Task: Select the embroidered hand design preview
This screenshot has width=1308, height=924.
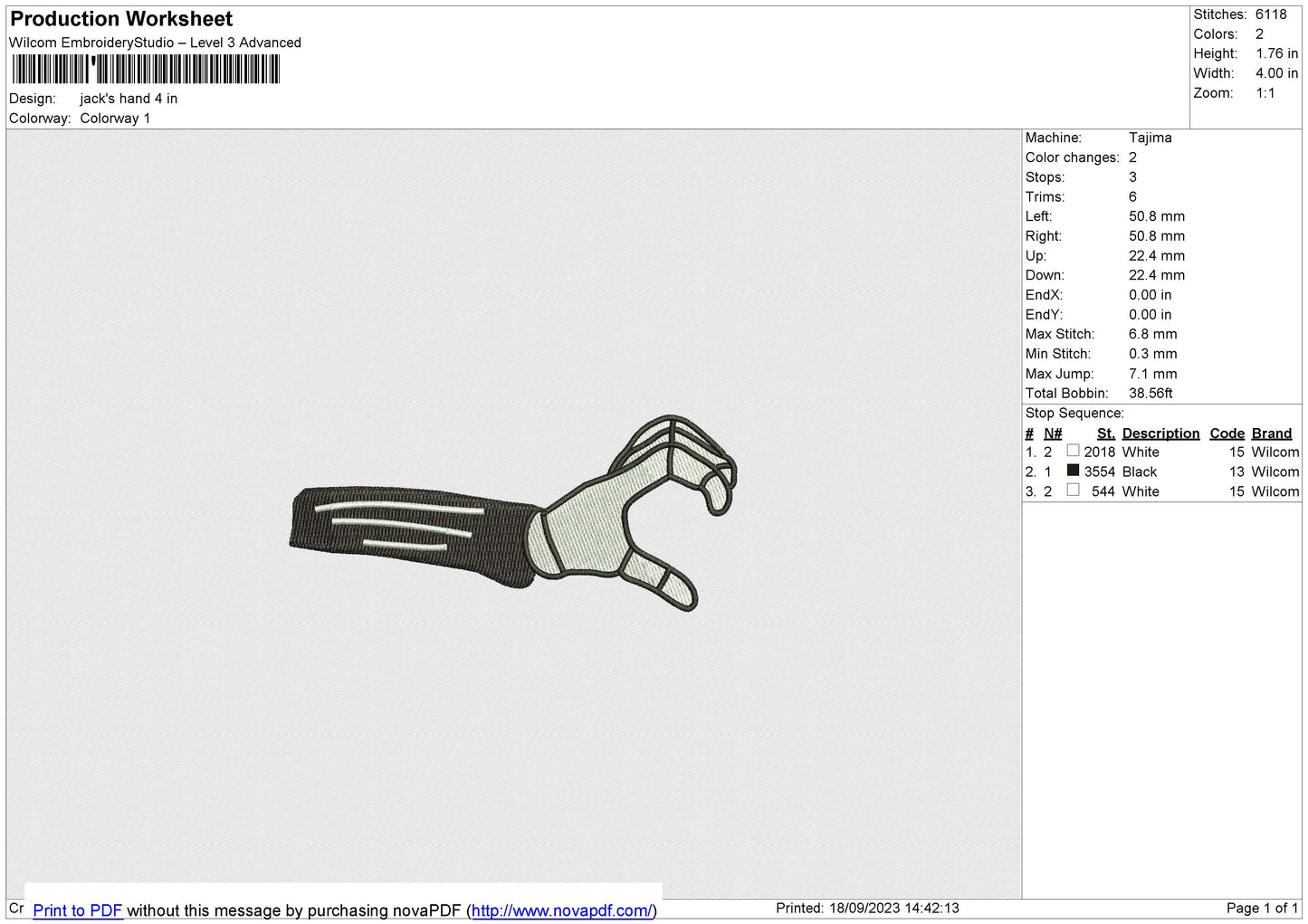Action: tap(513, 513)
